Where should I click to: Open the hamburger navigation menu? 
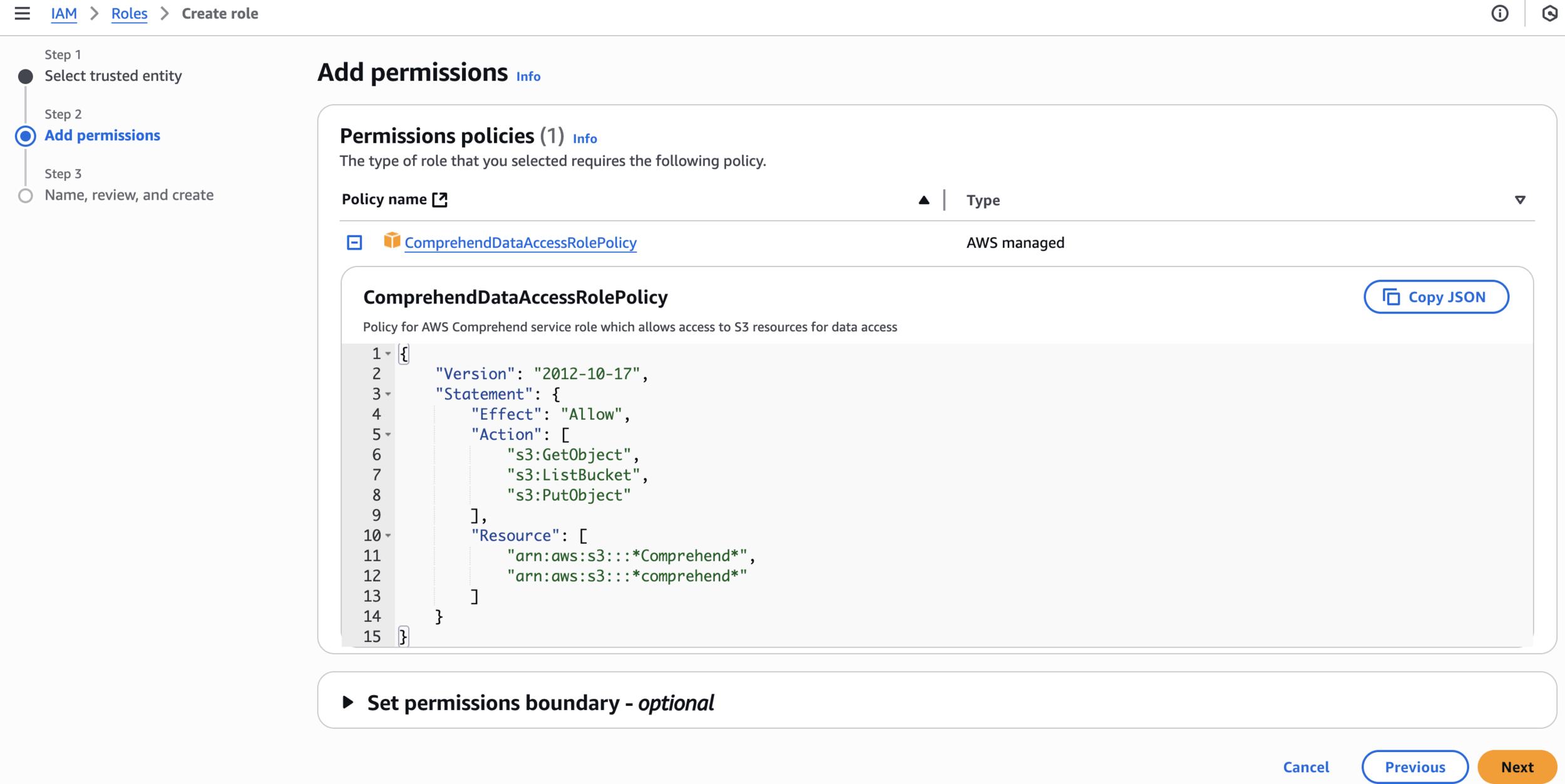(23, 13)
